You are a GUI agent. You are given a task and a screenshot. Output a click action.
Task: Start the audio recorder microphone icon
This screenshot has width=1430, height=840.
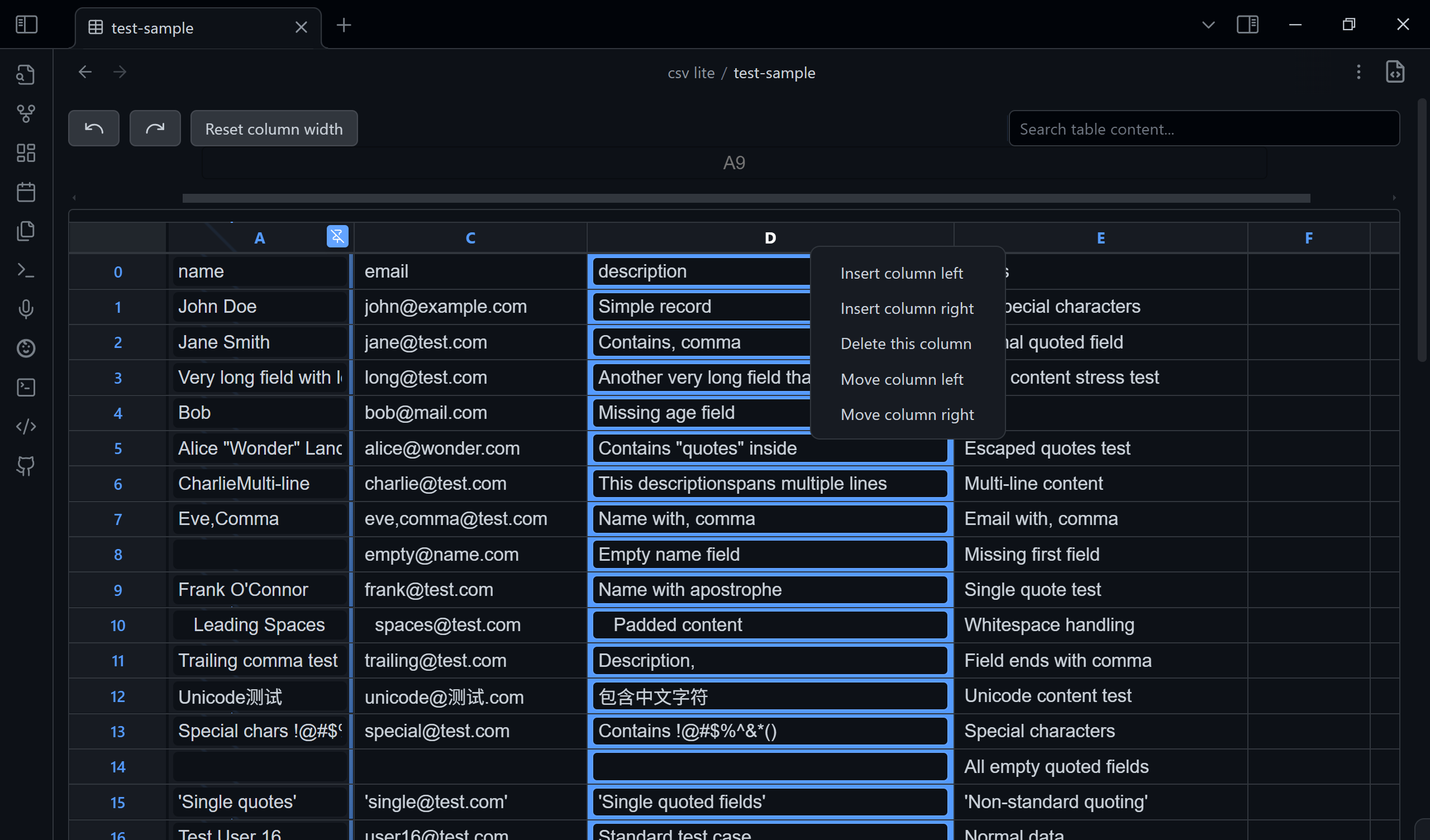click(x=26, y=309)
